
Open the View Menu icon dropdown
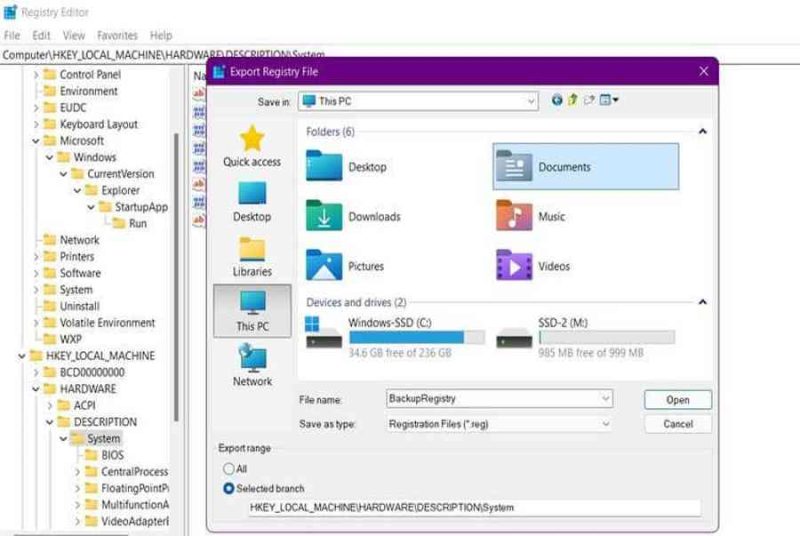pos(609,100)
